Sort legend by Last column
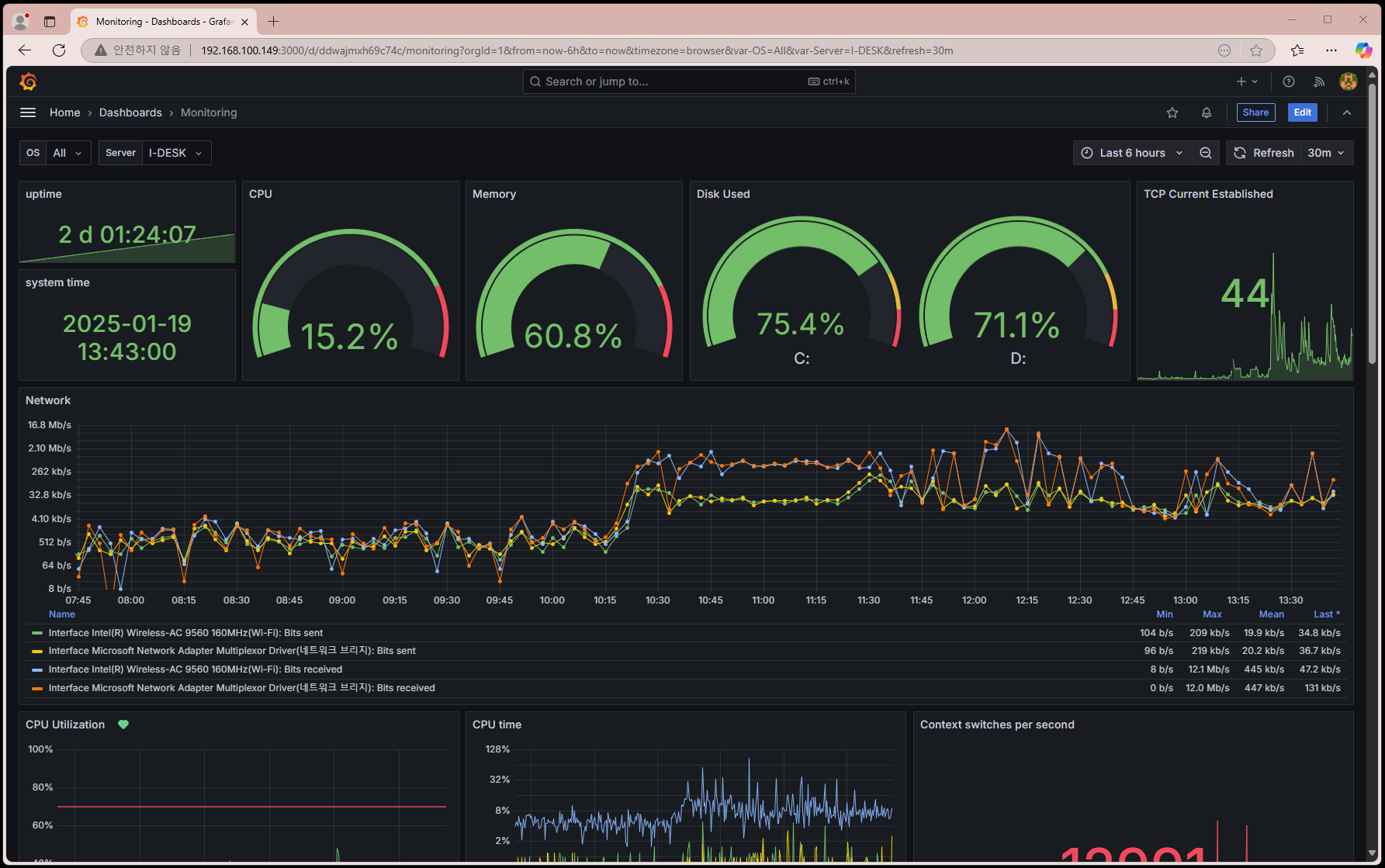 point(1327,614)
